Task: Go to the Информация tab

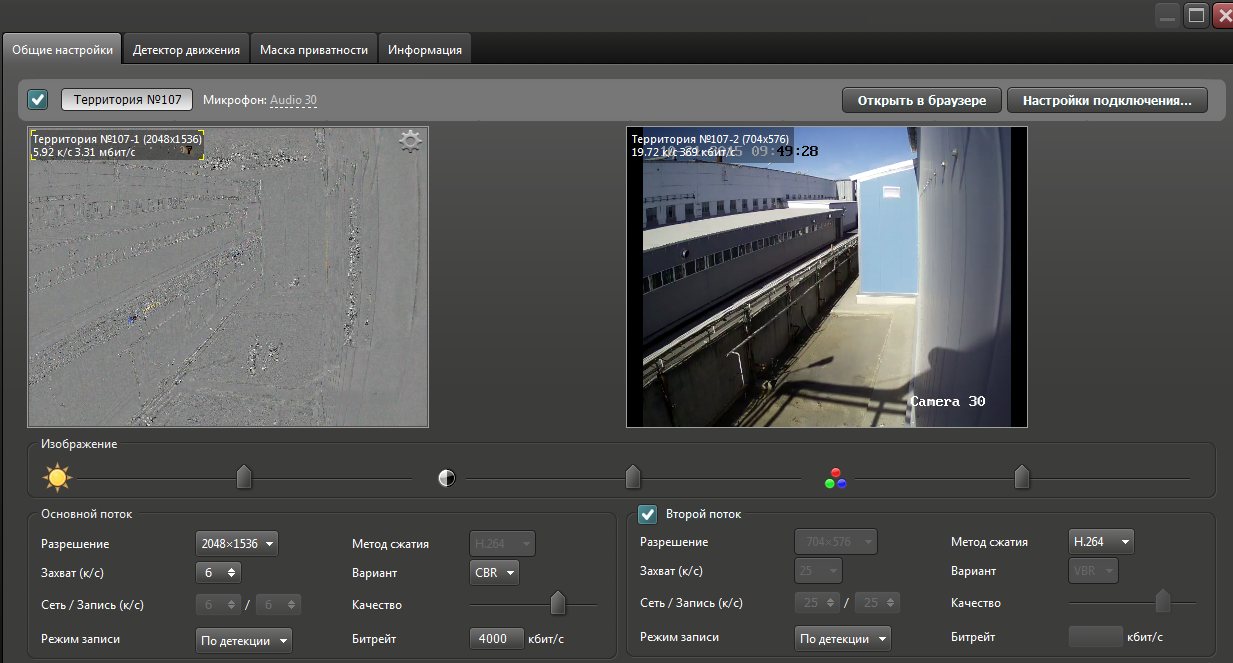Action: 425,49
